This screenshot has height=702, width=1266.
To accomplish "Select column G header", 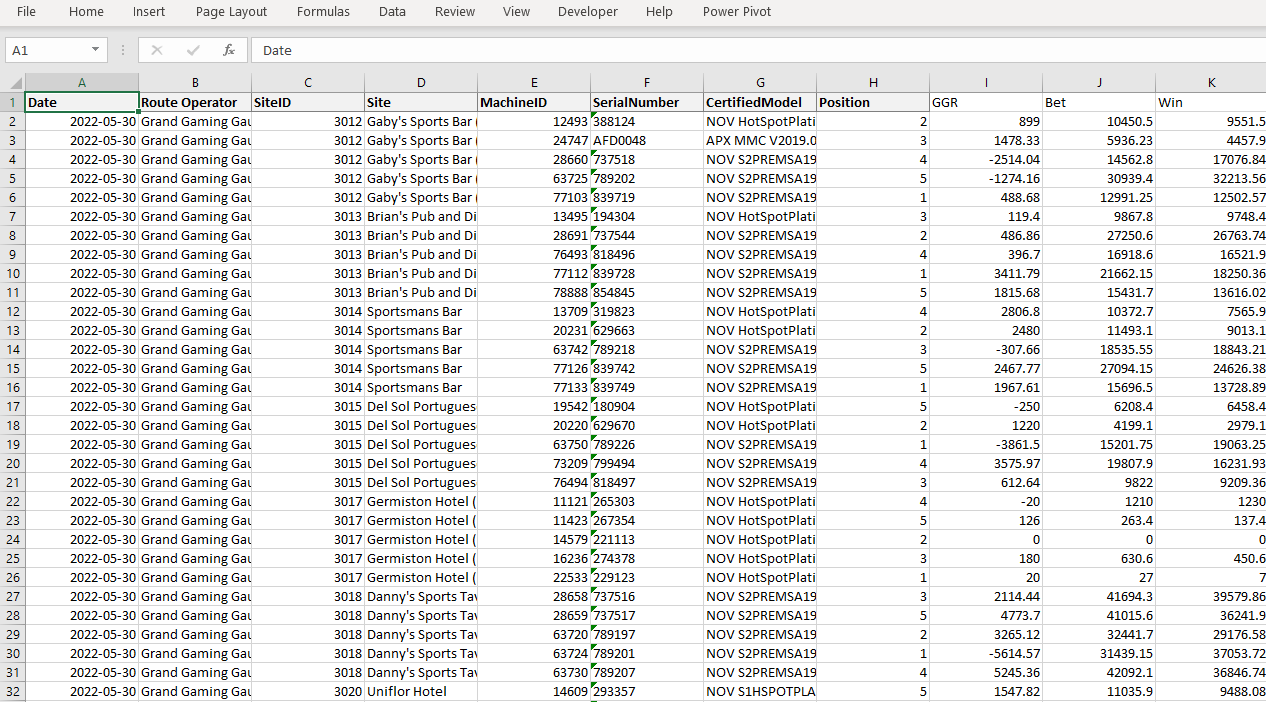I will (760, 83).
